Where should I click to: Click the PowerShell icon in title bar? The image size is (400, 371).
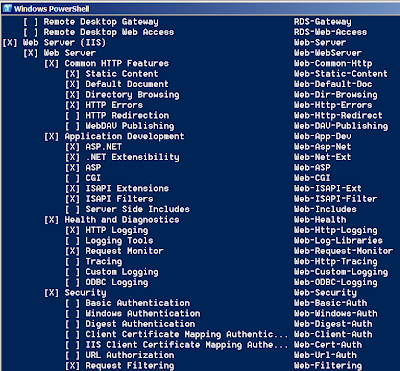pyautogui.click(x=7, y=8)
